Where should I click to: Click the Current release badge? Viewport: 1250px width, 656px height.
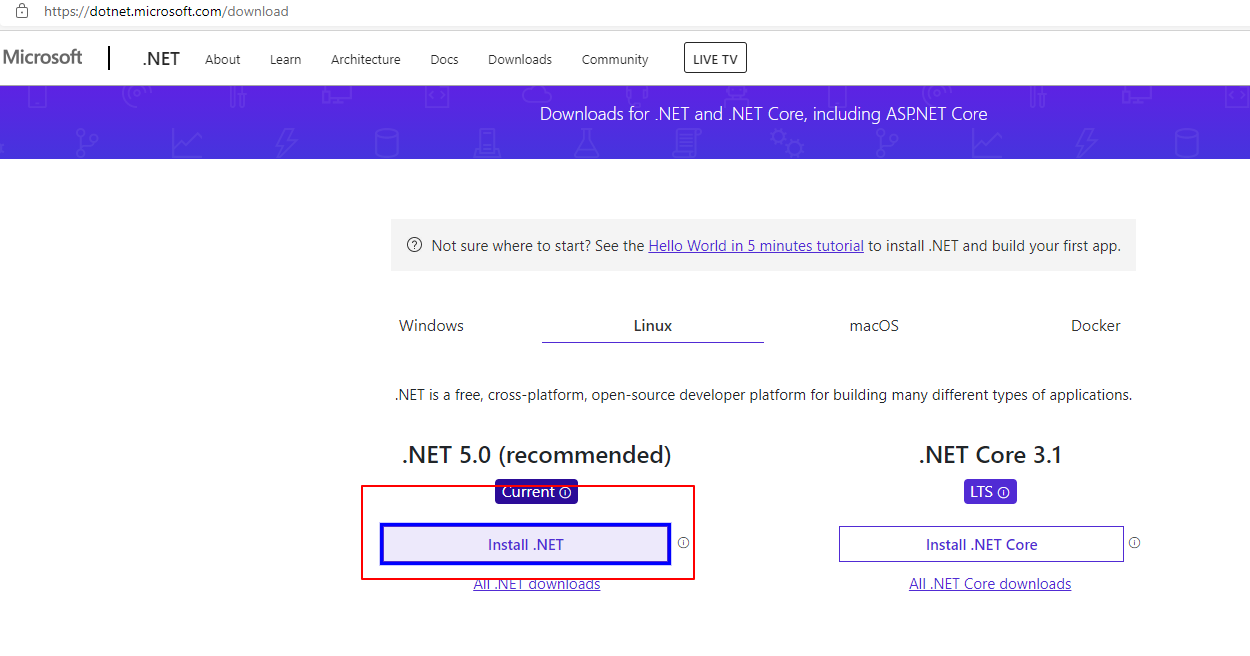click(536, 492)
